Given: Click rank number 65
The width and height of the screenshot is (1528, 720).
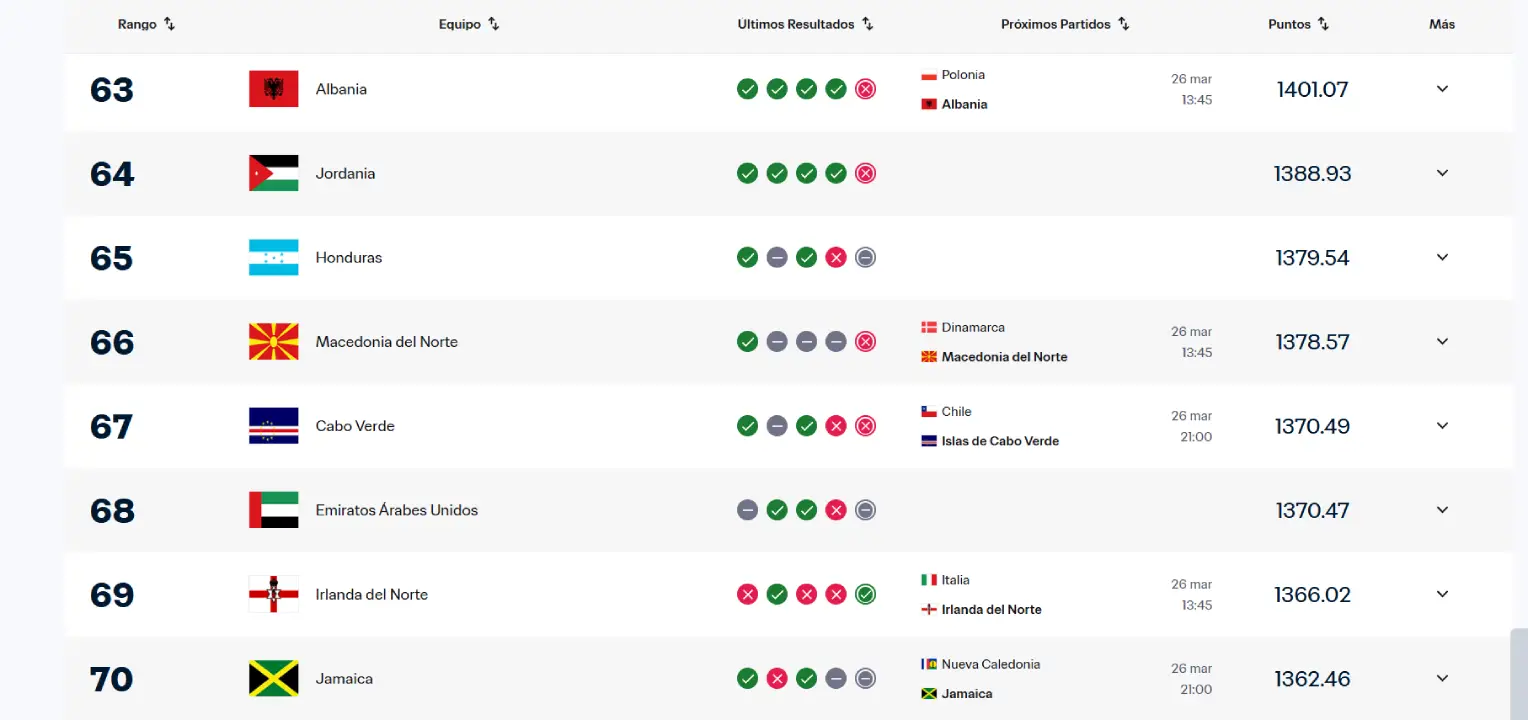Looking at the screenshot, I should point(111,257).
